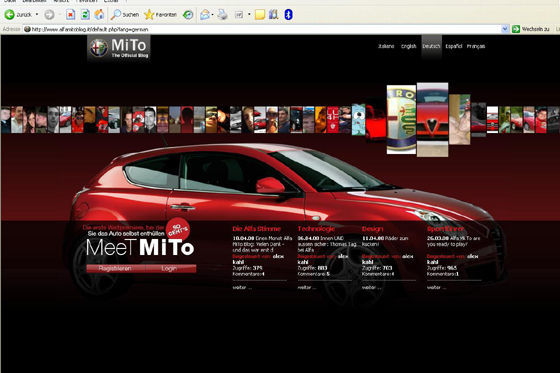Open the Design section heading
Screen dimensions: 560x373
tap(372, 229)
